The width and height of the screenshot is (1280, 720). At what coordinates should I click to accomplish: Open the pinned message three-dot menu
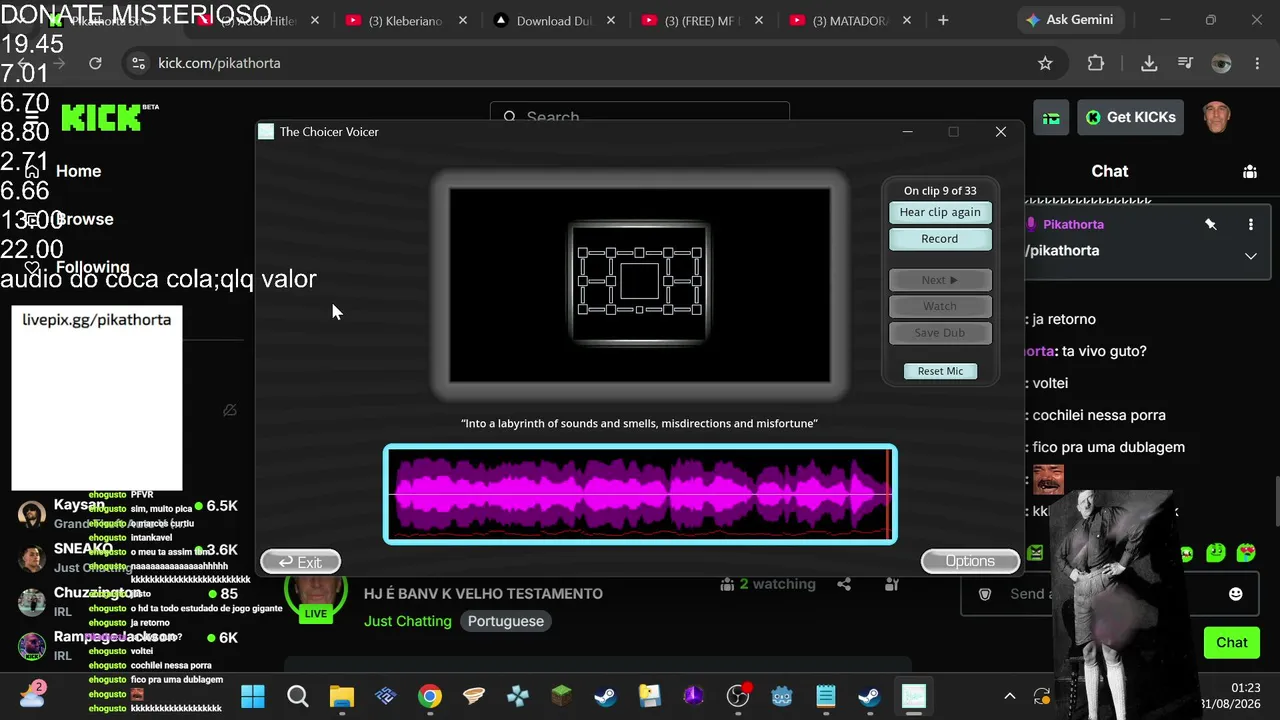(1250, 225)
